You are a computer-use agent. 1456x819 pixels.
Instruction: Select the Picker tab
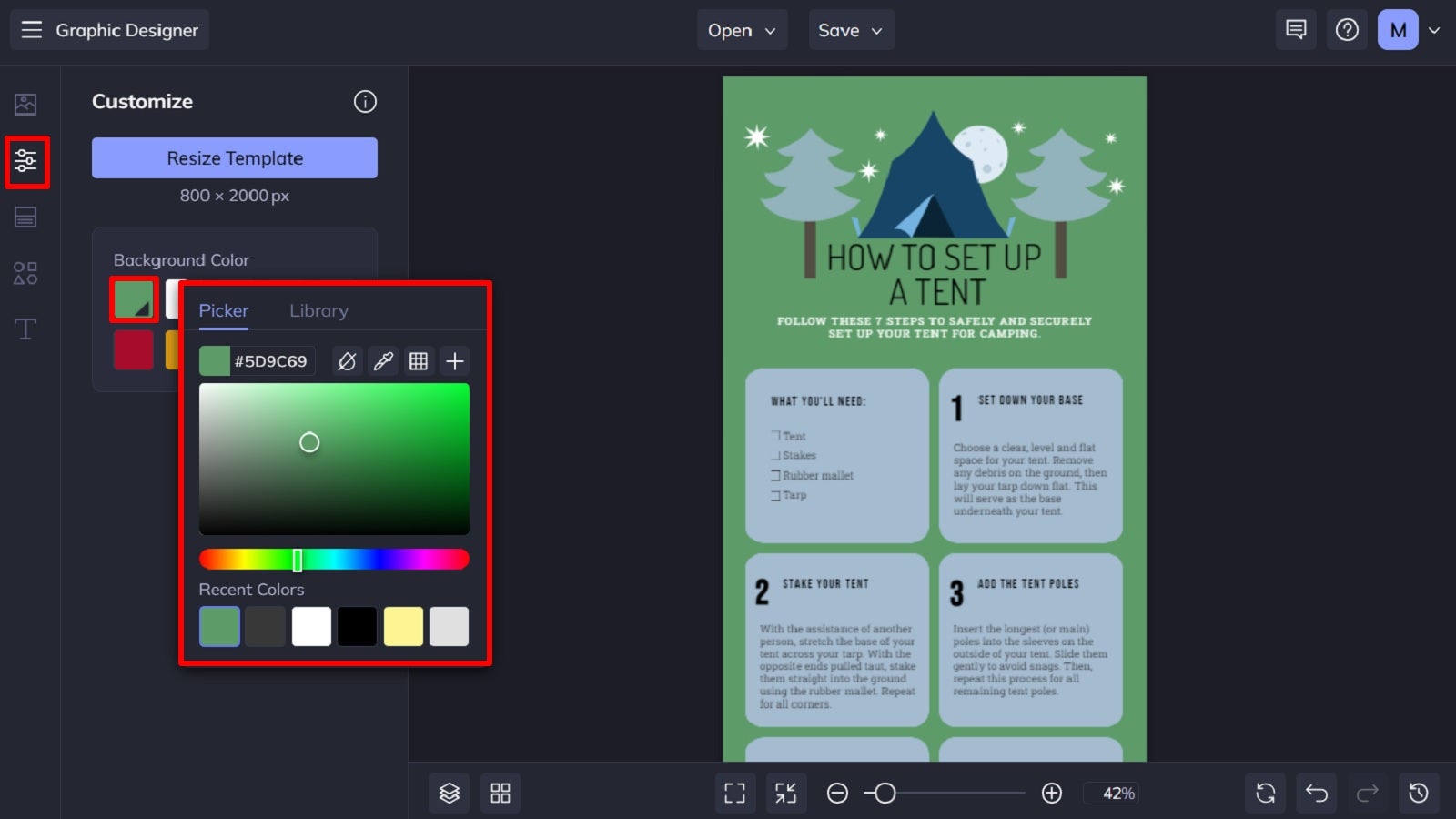click(x=223, y=310)
